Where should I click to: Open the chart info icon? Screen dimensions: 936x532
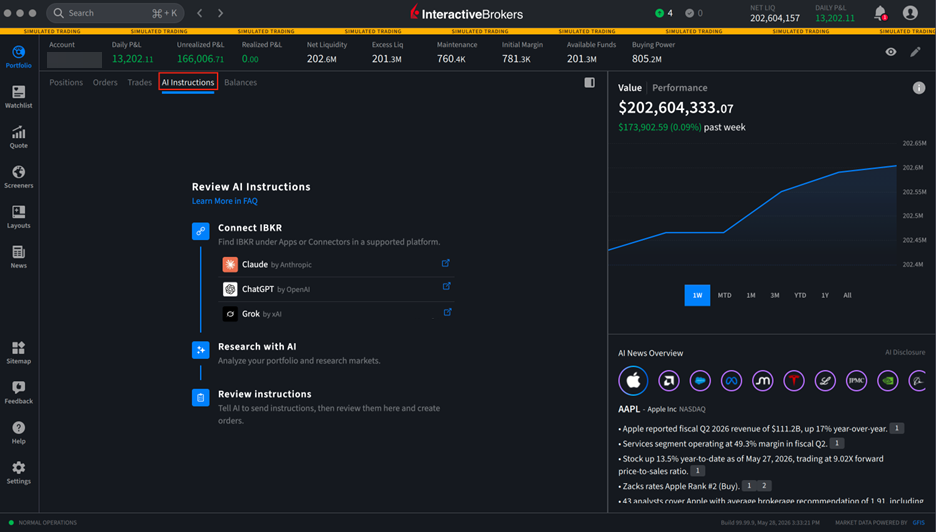tap(919, 88)
